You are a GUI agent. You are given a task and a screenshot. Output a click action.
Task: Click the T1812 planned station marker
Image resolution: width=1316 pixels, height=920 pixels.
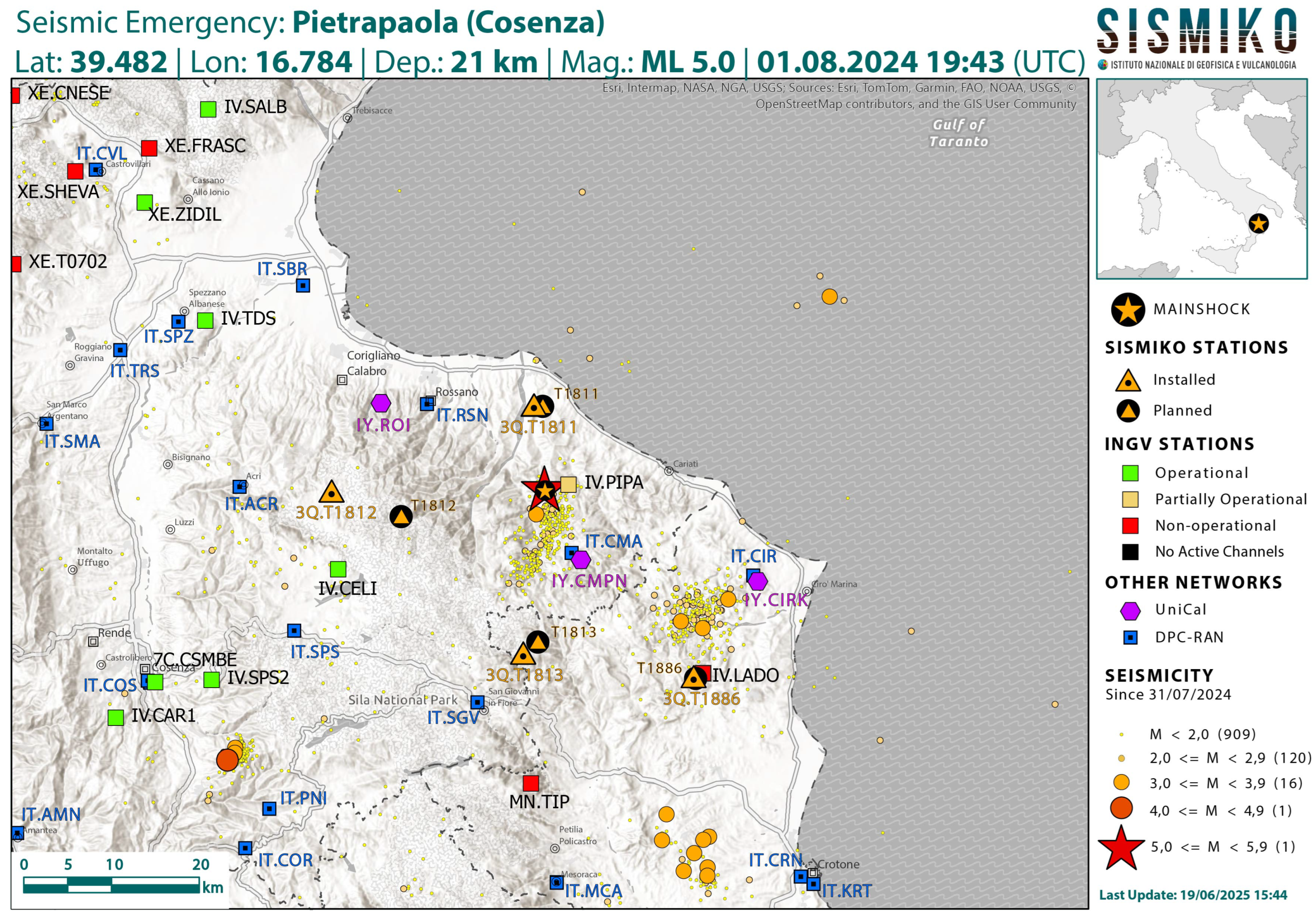pyautogui.click(x=401, y=516)
